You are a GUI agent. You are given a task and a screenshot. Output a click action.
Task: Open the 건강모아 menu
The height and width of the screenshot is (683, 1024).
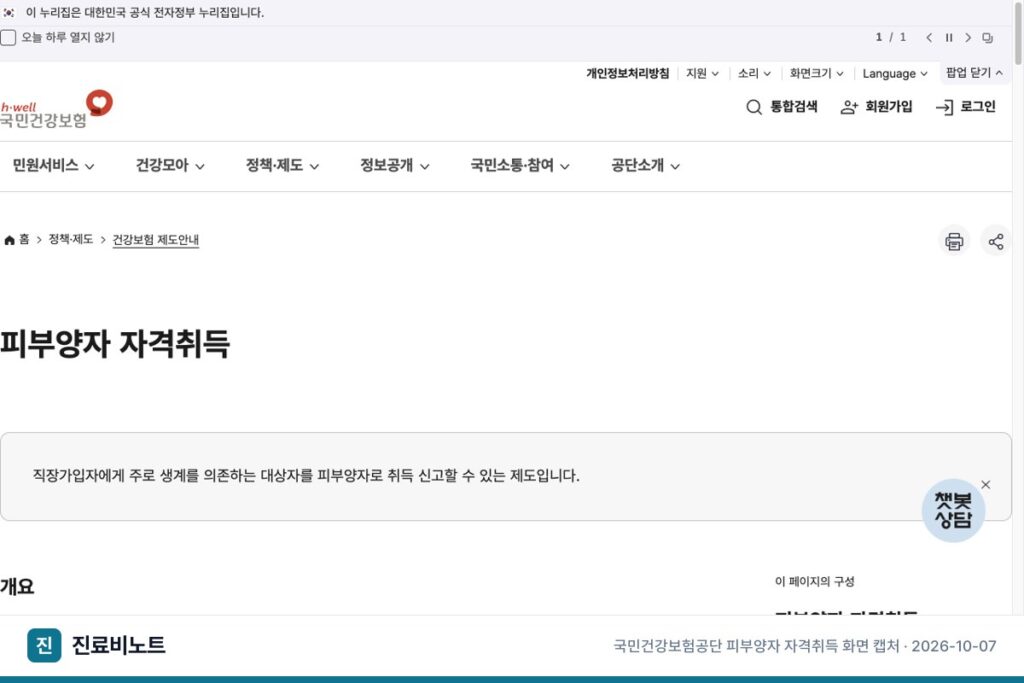[x=170, y=165]
